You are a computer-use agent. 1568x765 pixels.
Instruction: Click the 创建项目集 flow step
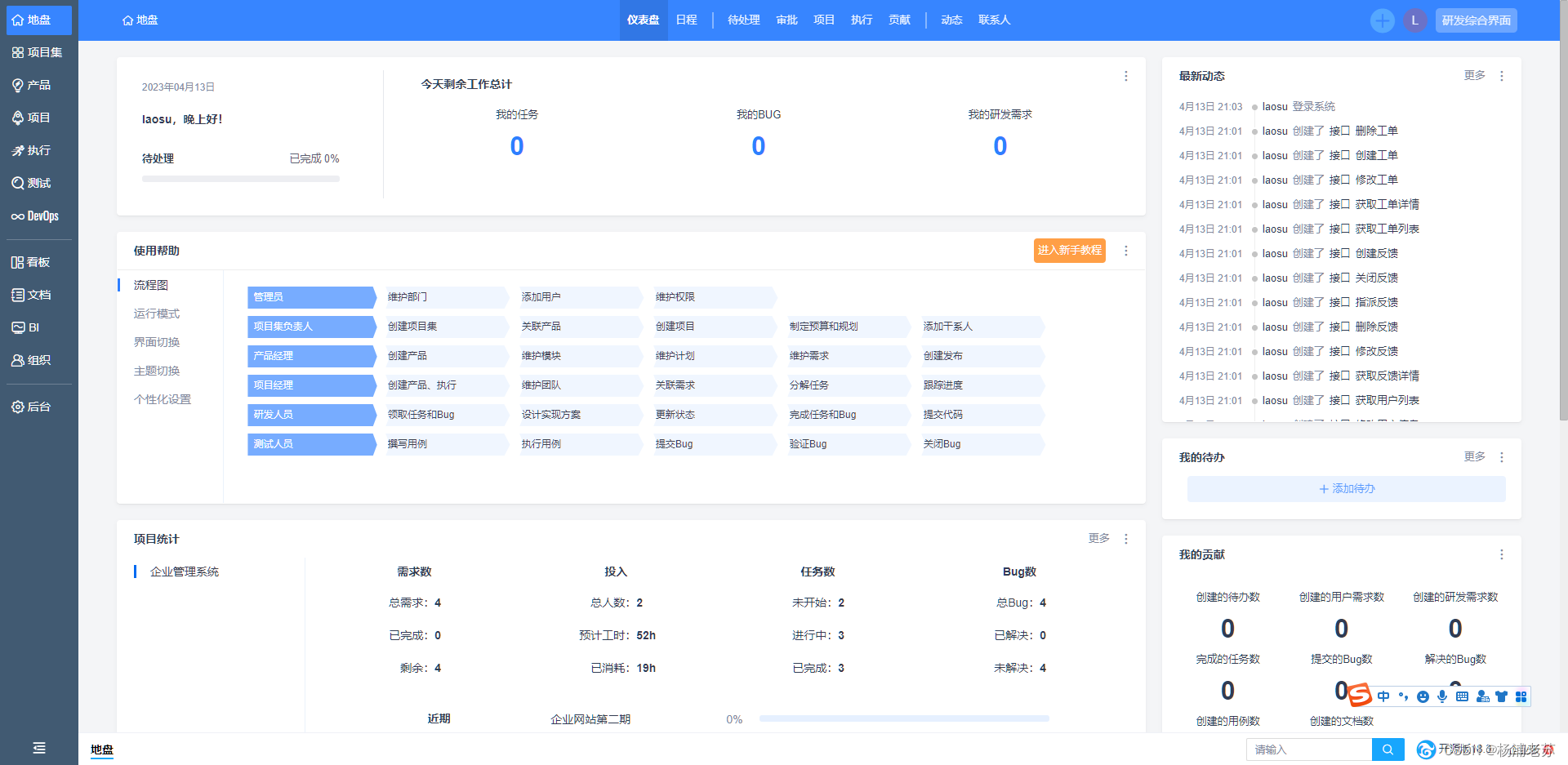coord(447,327)
